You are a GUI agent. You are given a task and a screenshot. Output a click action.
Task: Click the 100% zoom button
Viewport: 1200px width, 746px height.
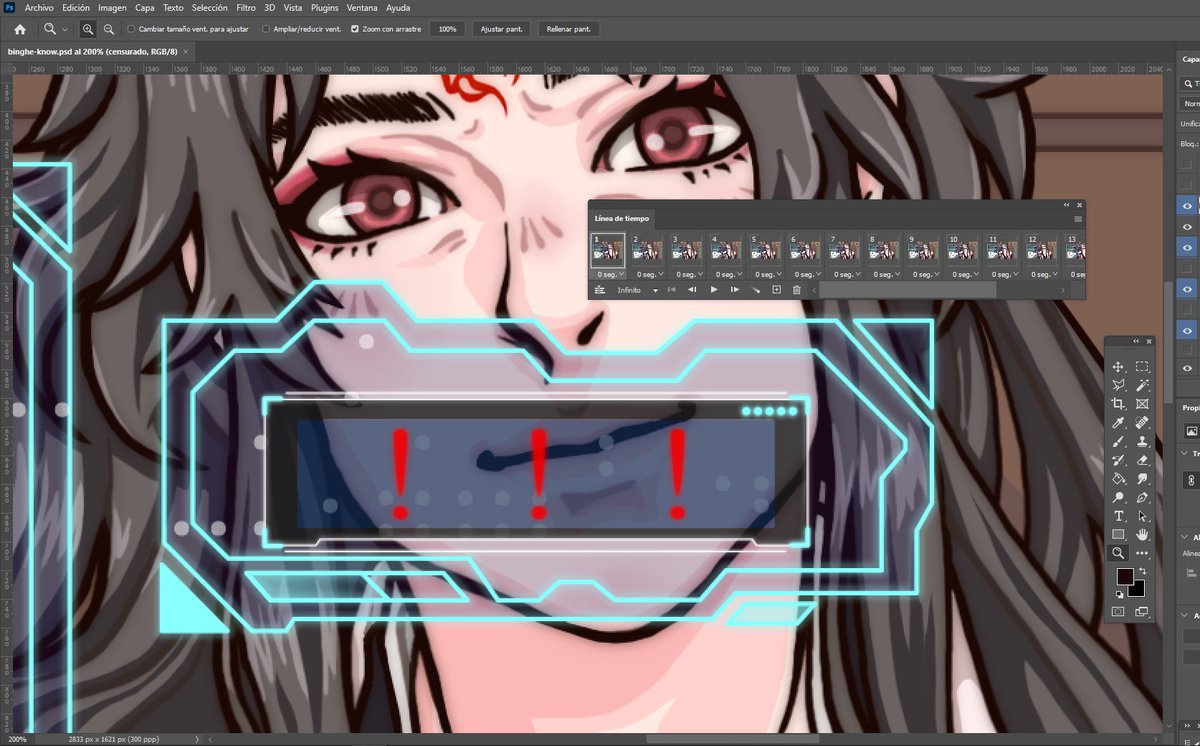pos(447,29)
